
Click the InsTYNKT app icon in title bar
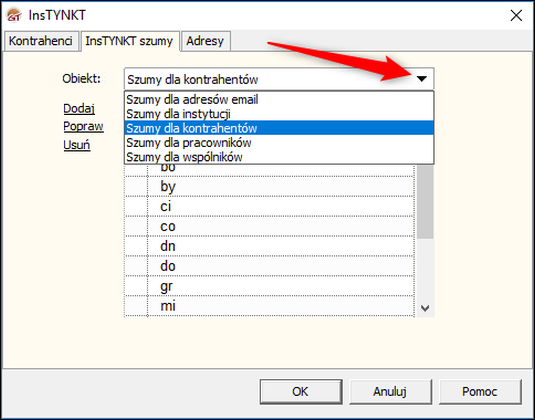tap(14, 15)
